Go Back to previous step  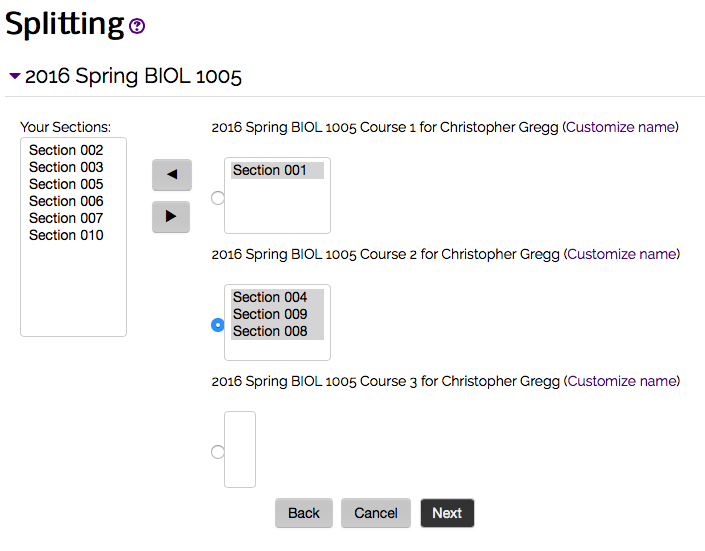click(304, 513)
